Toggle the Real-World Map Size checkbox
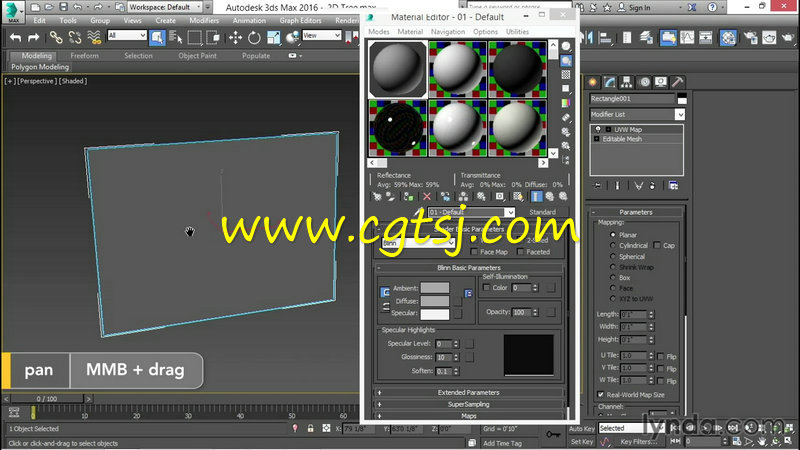The height and width of the screenshot is (450, 800). [x=601, y=394]
